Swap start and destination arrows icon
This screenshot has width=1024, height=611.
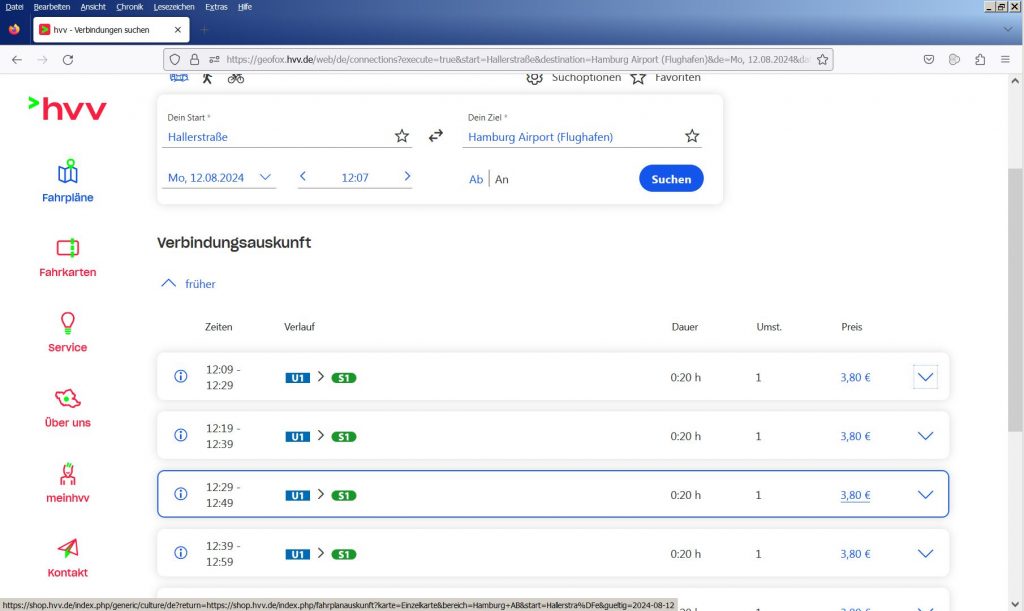click(x=436, y=136)
